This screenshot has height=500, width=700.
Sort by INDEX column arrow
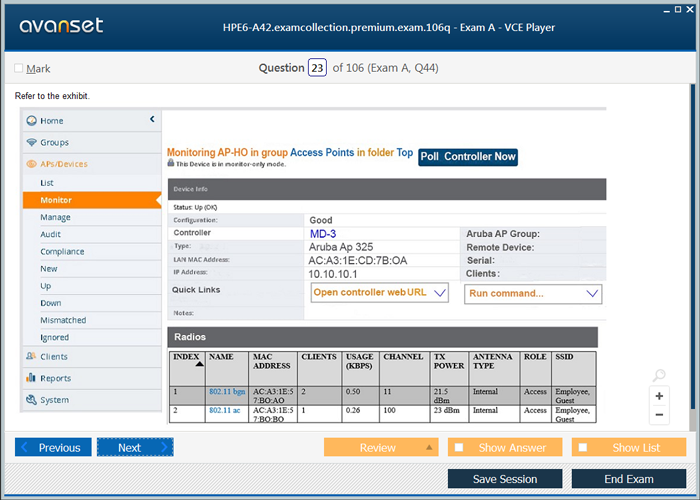coord(200,364)
